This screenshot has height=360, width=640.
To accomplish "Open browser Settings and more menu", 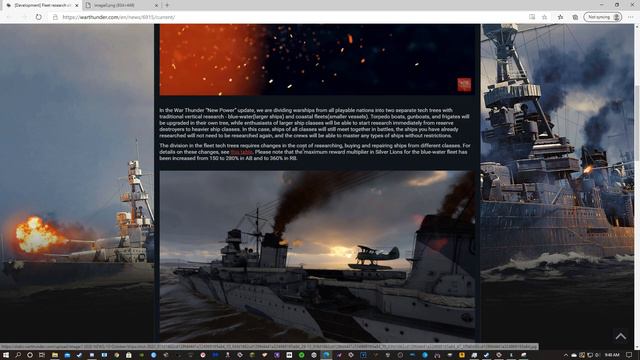I will 631,17.
